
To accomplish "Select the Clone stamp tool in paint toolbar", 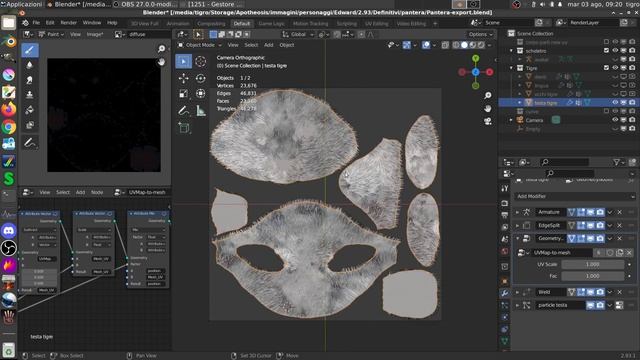I will (x=29, y=95).
